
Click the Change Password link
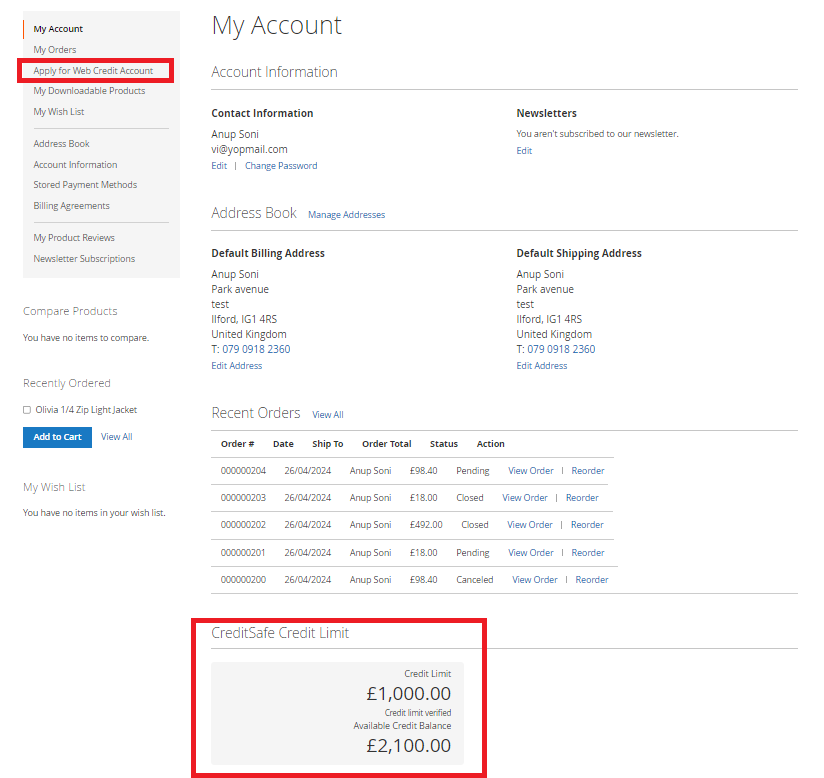click(281, 166)
